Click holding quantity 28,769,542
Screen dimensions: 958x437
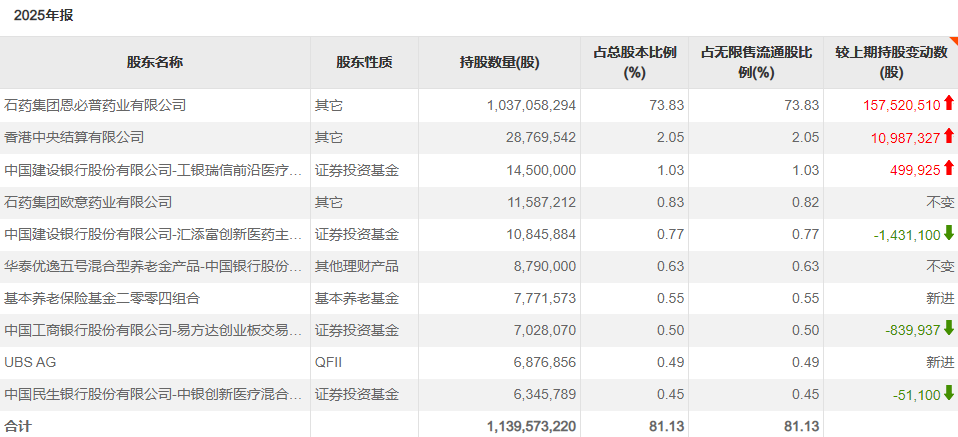coord(540,138)
